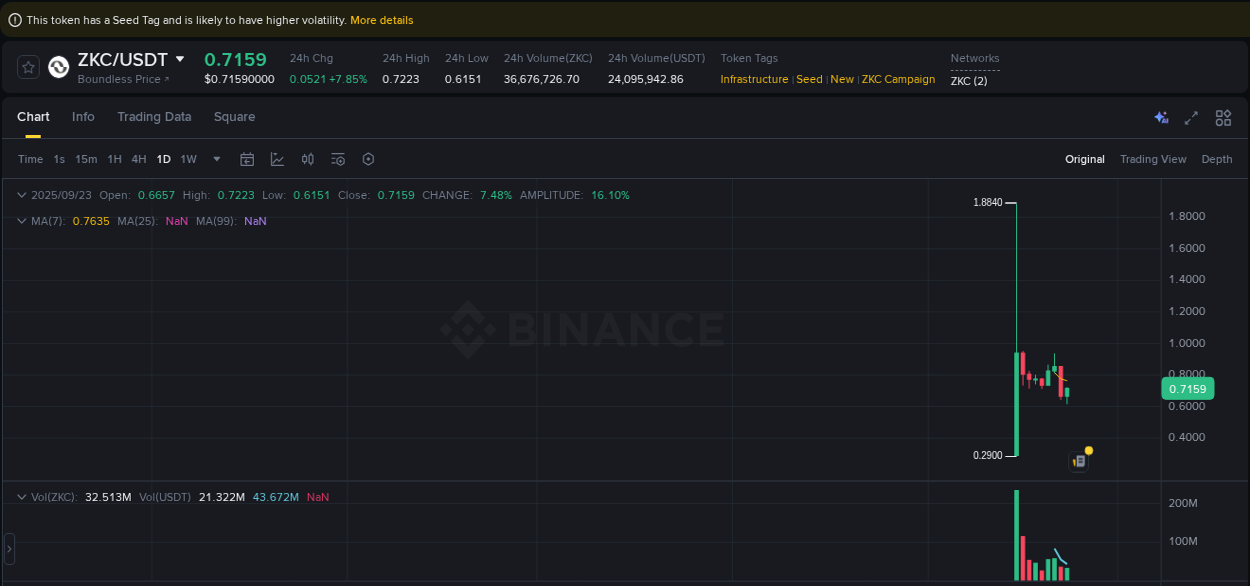This screenshot has height=586, width=1250.
Task: Click the AI analysis icon
Action: pyautogui.click(x=1161, y=117)
